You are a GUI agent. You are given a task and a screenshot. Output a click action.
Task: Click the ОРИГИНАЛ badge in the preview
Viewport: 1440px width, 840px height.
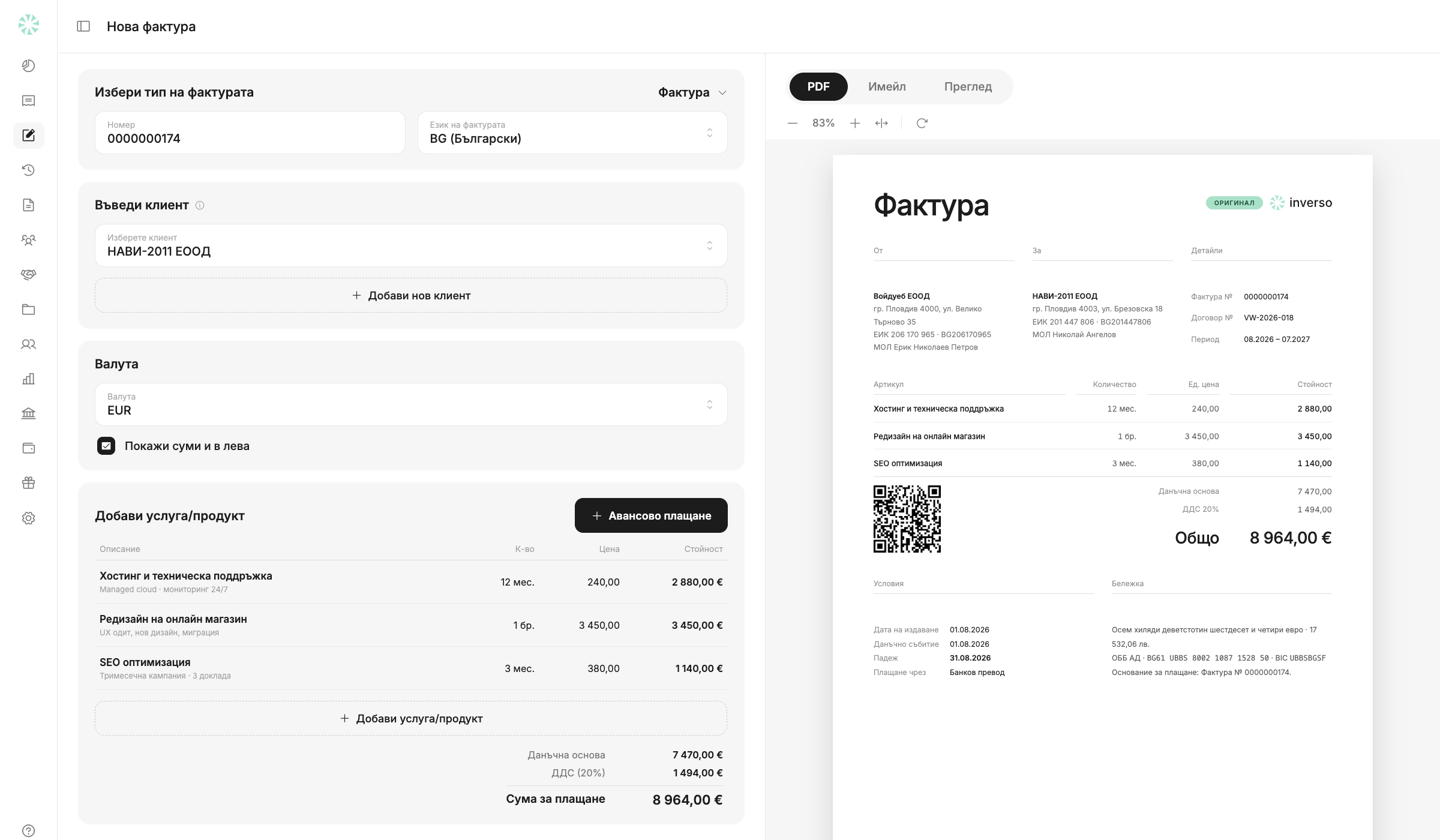(1234, 203)
